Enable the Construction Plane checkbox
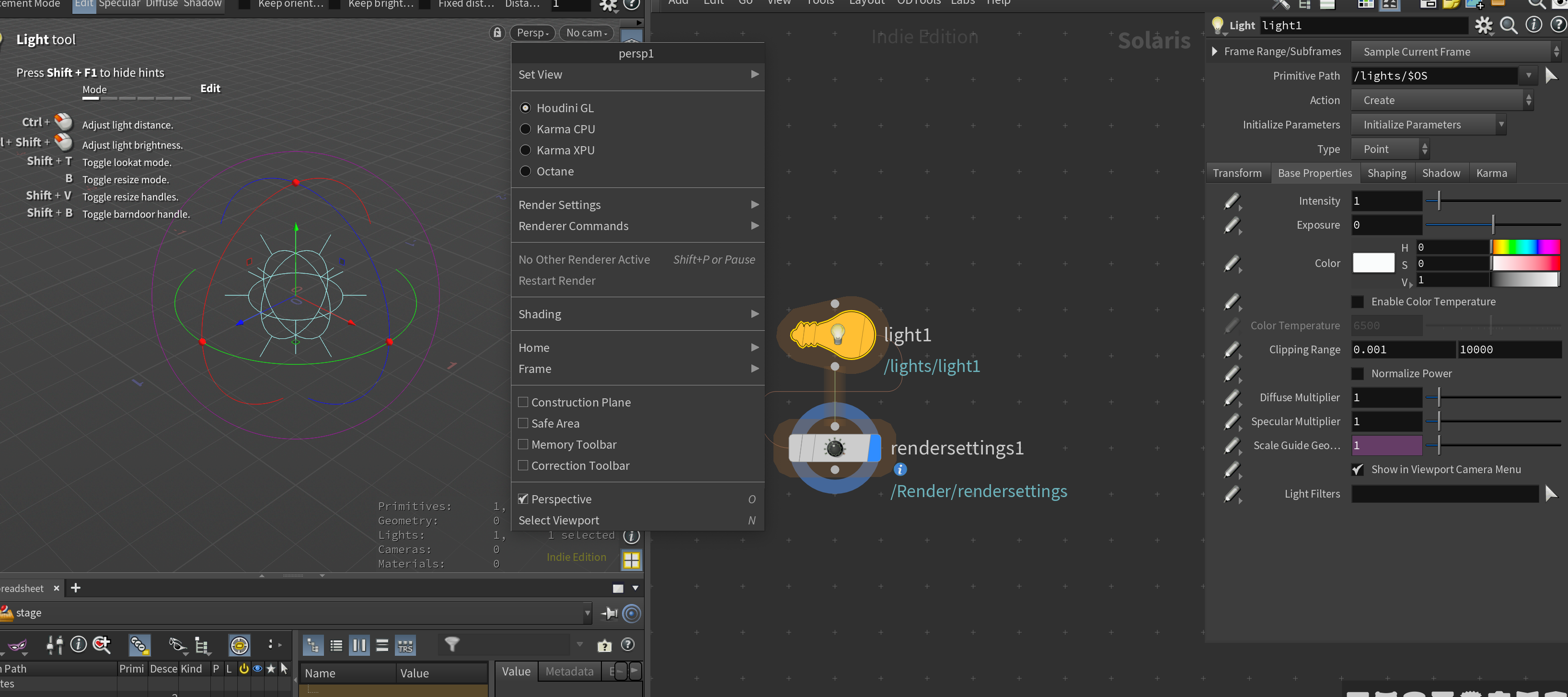The image size is (1568, 697). (523, 402)
